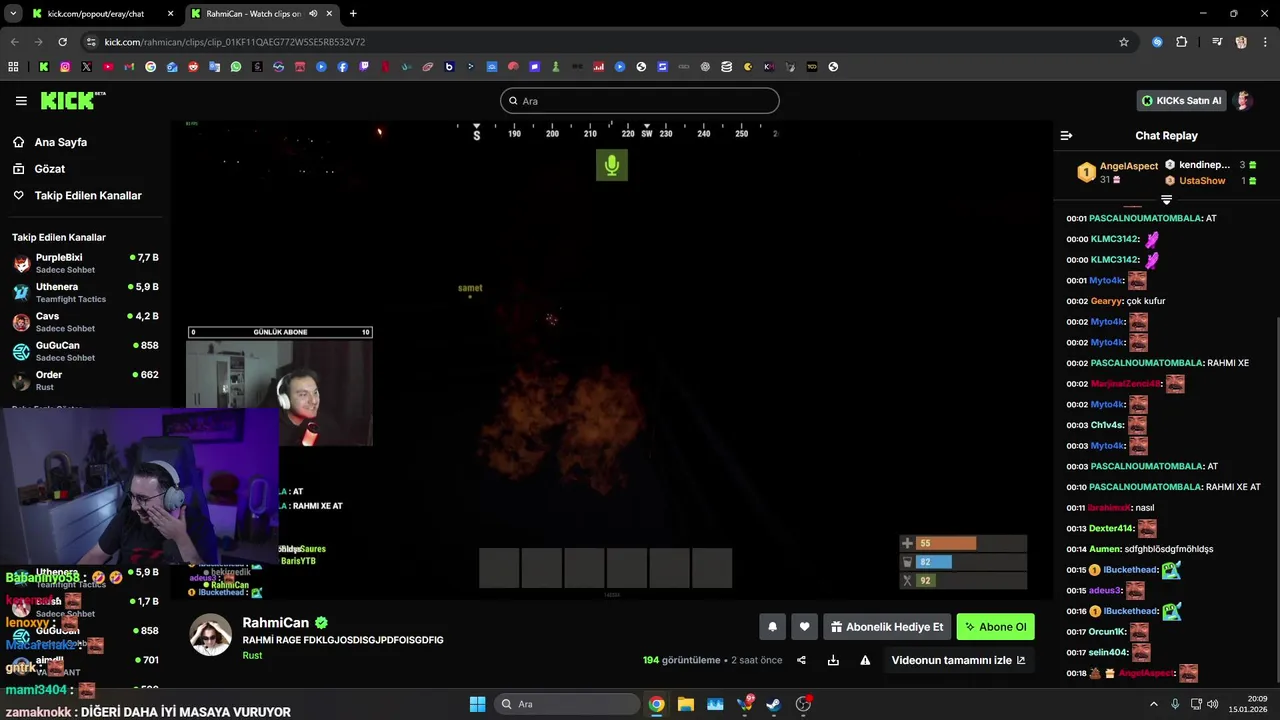Click AngelAspect in the top gifters leaderboard

[1128, 166]
